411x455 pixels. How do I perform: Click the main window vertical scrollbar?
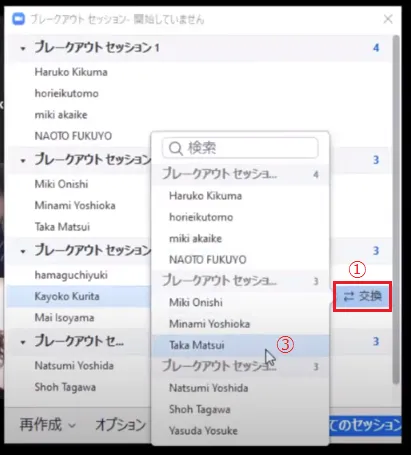(x=396, y=210)
